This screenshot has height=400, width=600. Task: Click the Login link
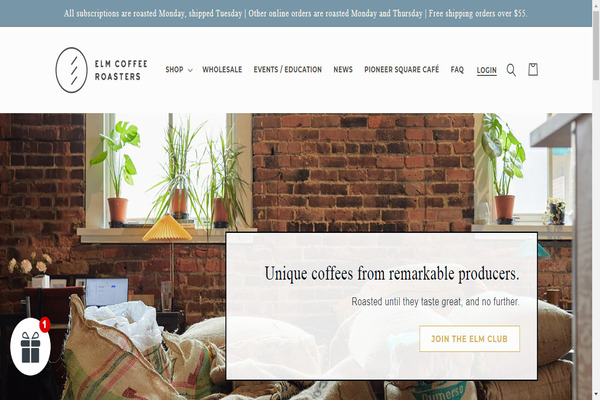pos(486,70)
